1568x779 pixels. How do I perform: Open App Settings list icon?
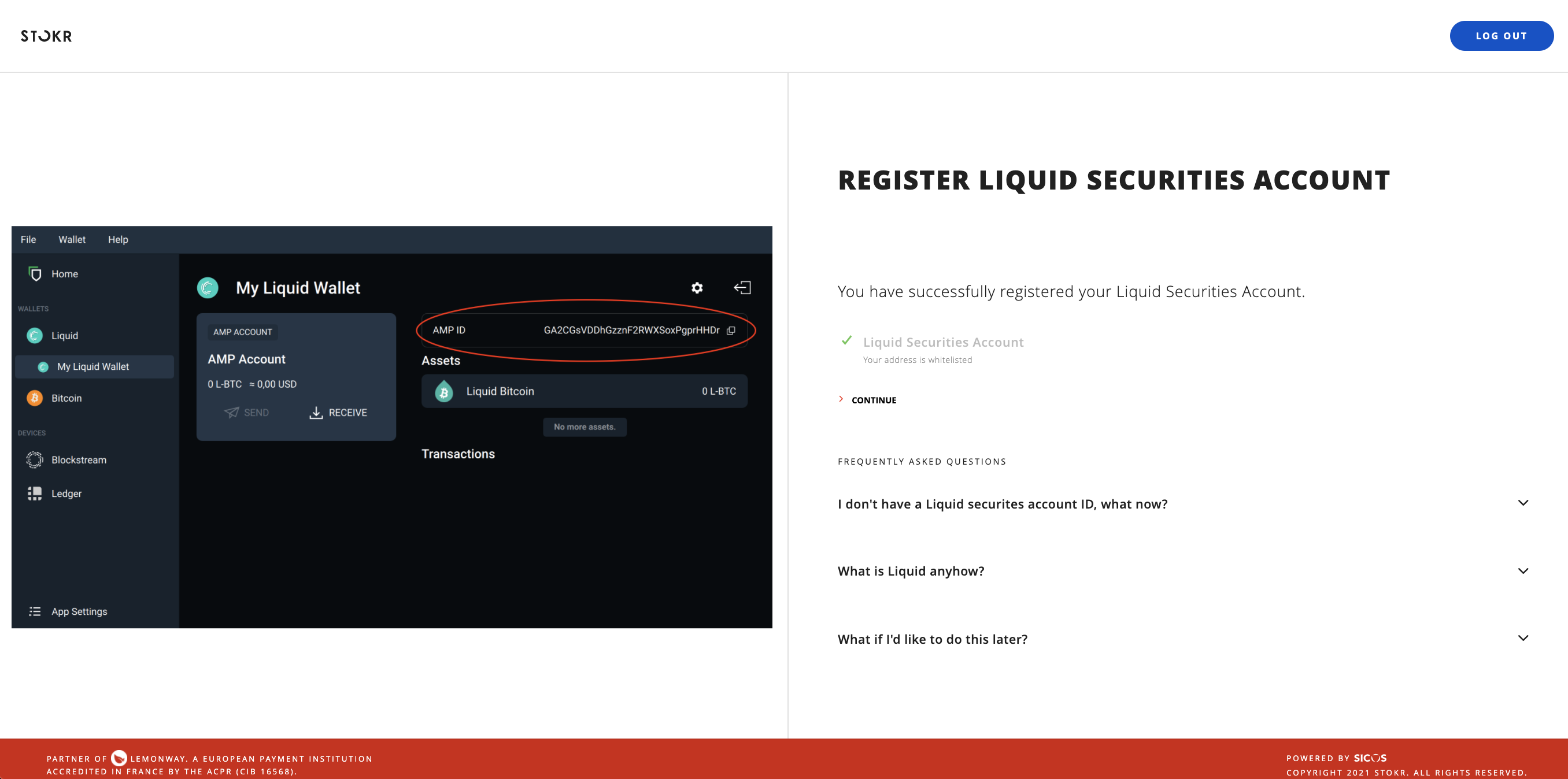click(x=35, y=611)
